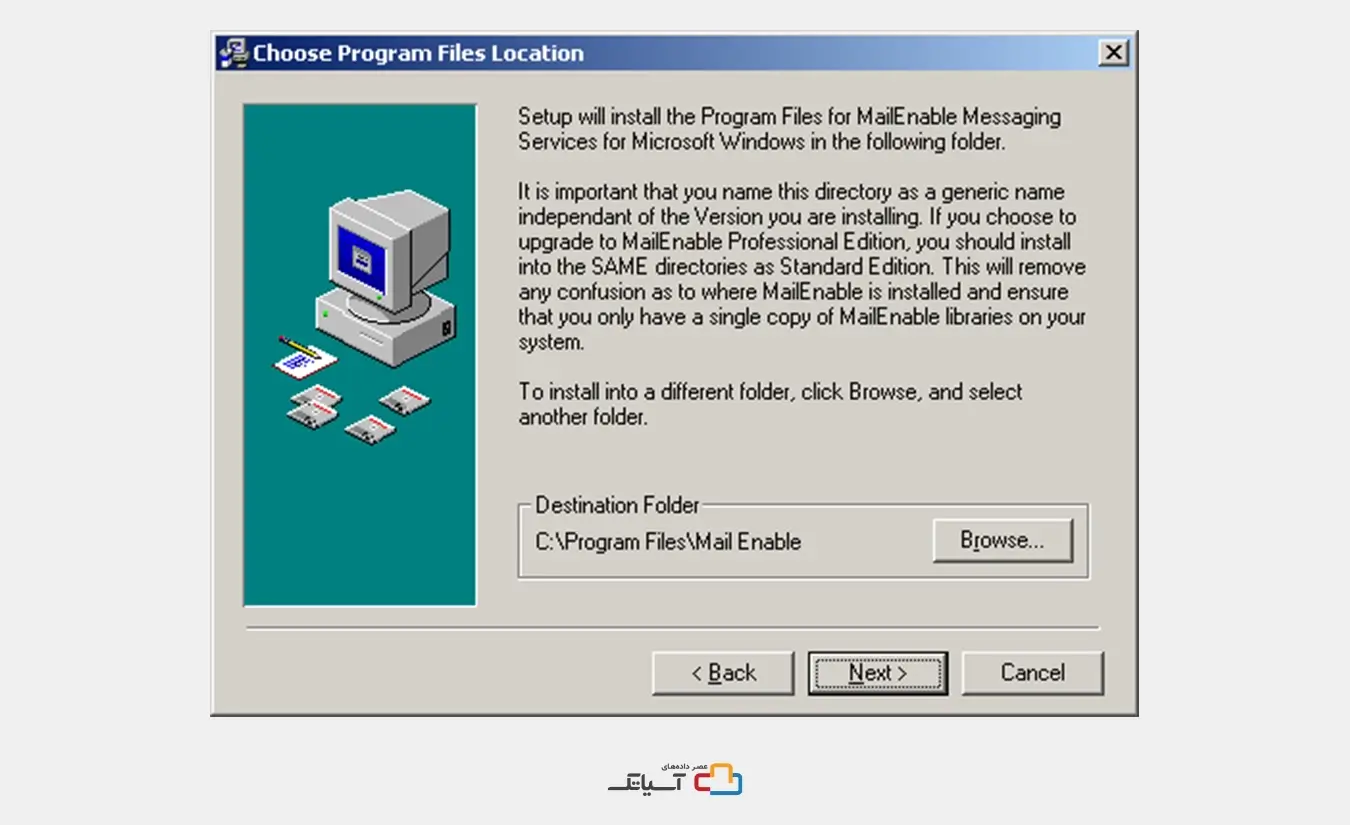Click the lowest floppy disk in the graphic
This screenshot has height=825, width=1350.
coord(369,429)
